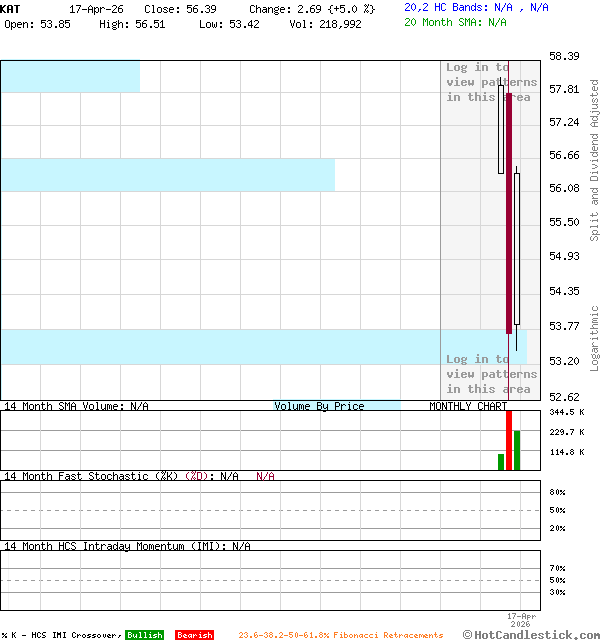
Task: Click the shortest green volume bar
Action: point(501,462)
